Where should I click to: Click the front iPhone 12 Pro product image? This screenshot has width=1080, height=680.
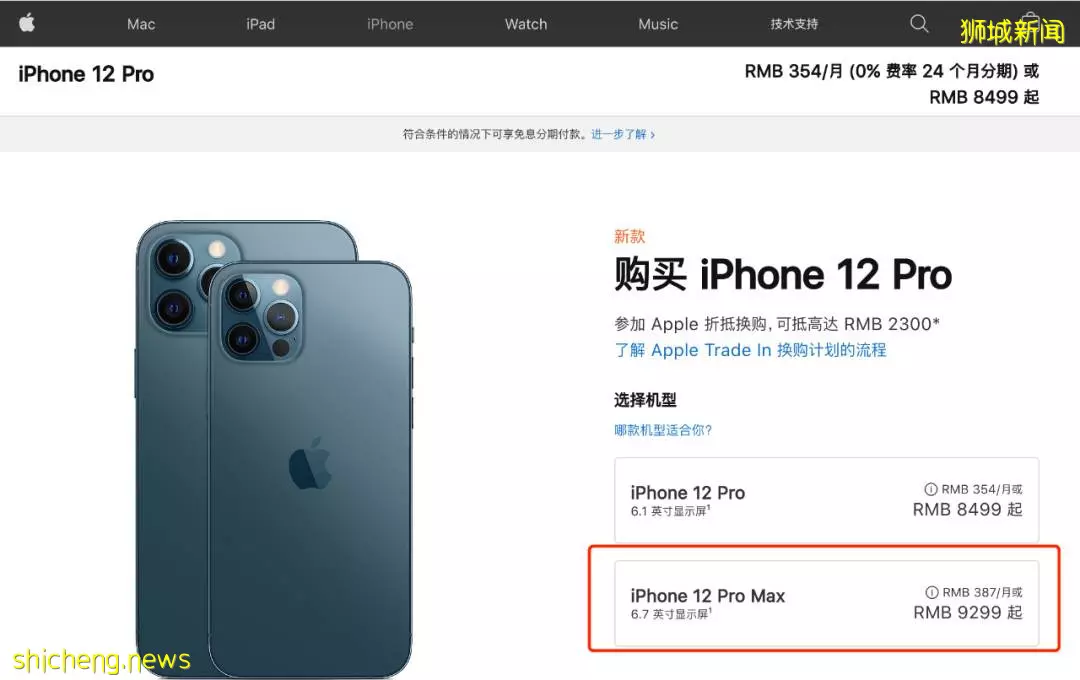(310, 468)
